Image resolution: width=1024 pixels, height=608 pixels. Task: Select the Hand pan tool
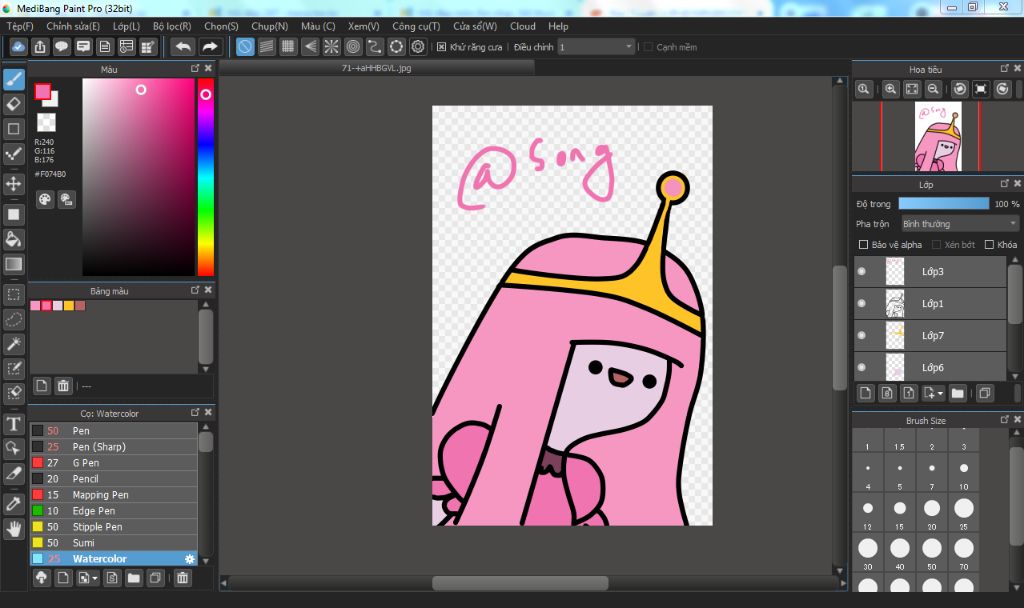point(14,528)
